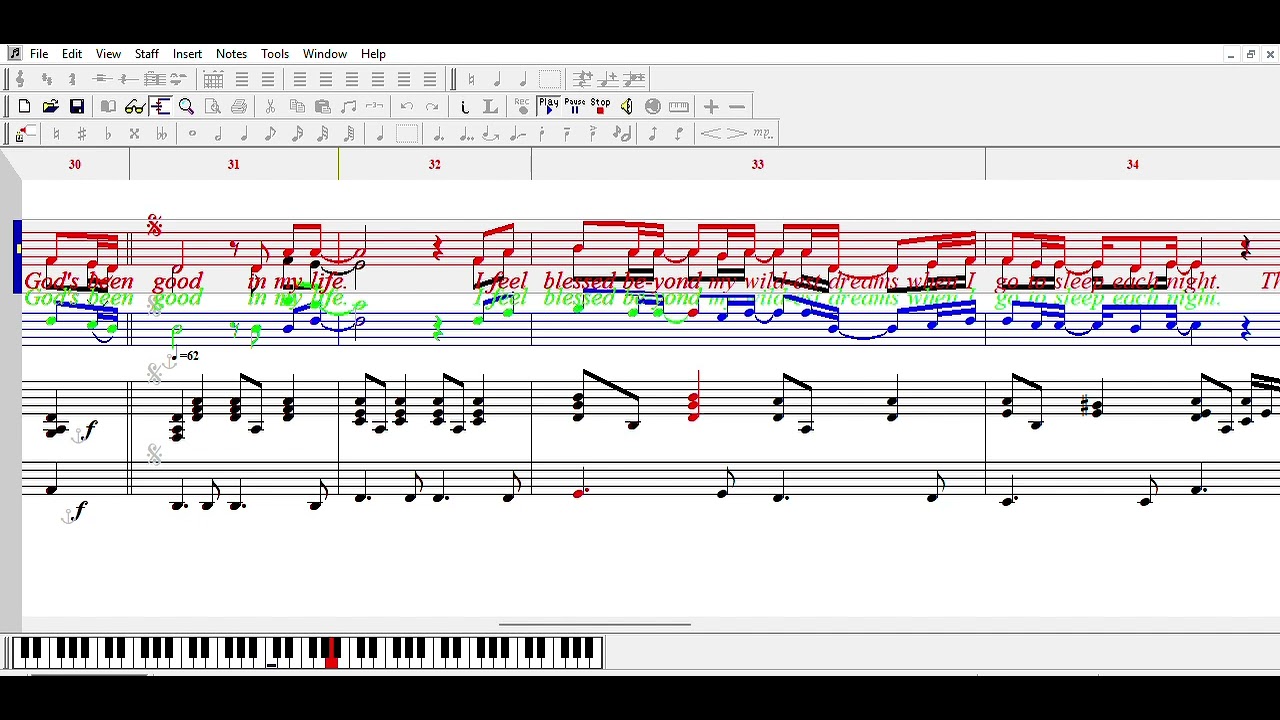Image resolution: width=1280 pixels, height=720 pixels.
Task: Open the Notes menu
Action: pos(231,54)
